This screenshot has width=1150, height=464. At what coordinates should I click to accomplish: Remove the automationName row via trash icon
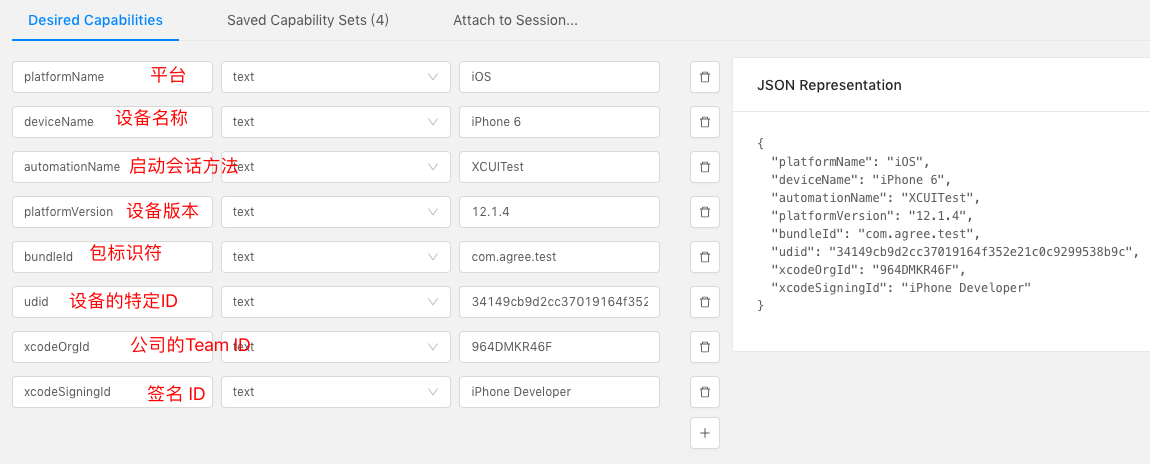pos(704,167)
